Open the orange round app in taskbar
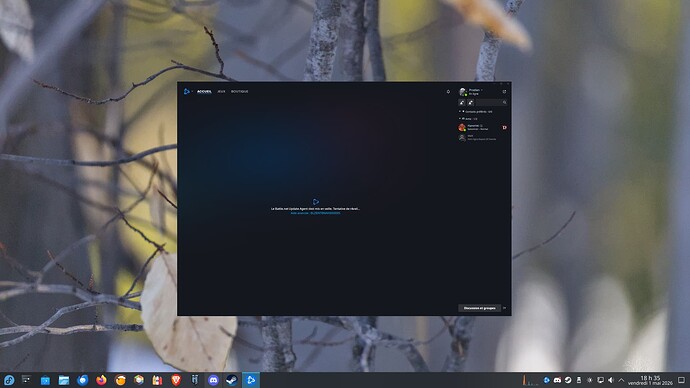The height and width of the screenshot is (388, 690). pyautogui.click(x=120, y=380)
